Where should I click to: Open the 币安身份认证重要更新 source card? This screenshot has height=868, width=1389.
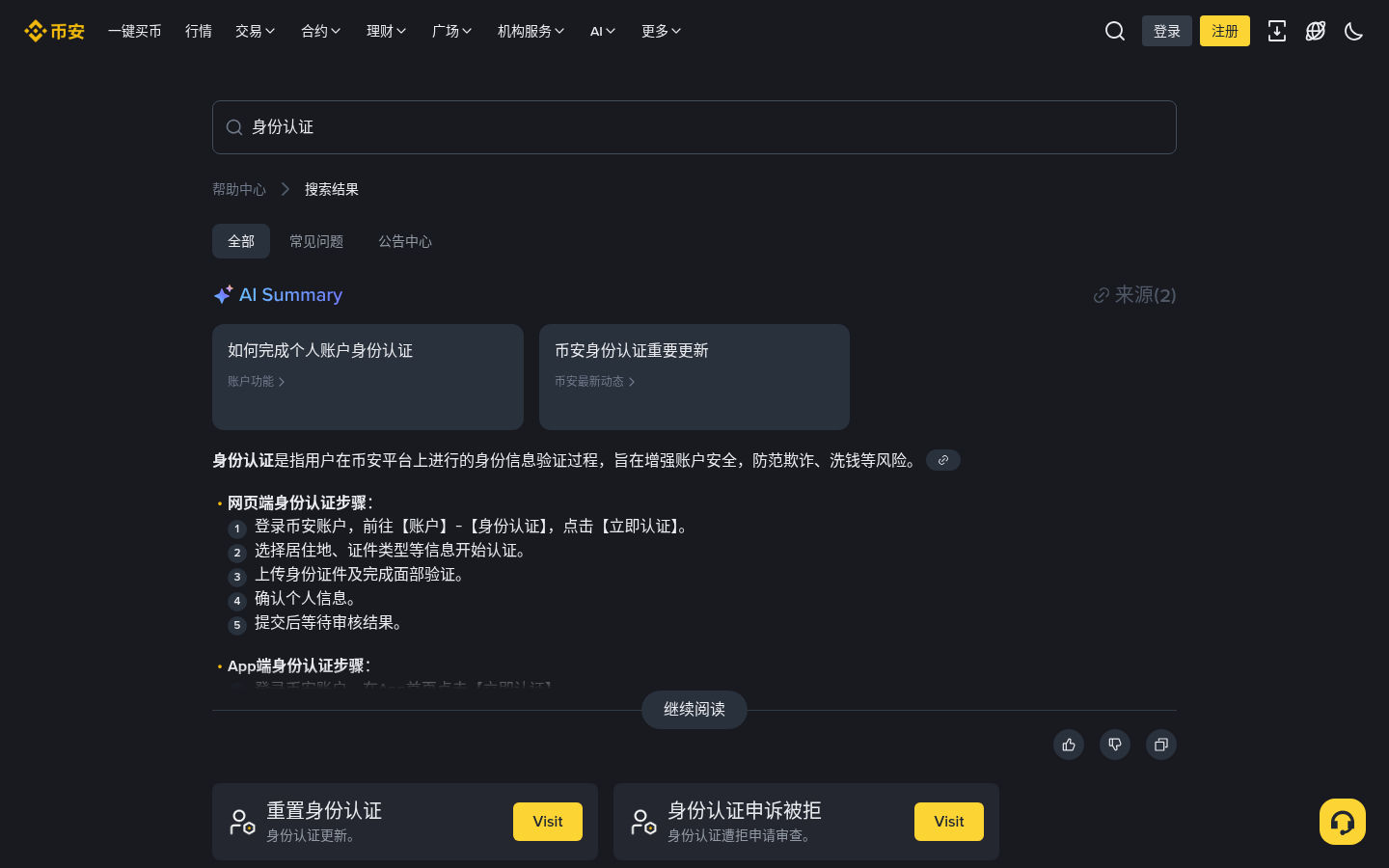[x=694, y=377]
